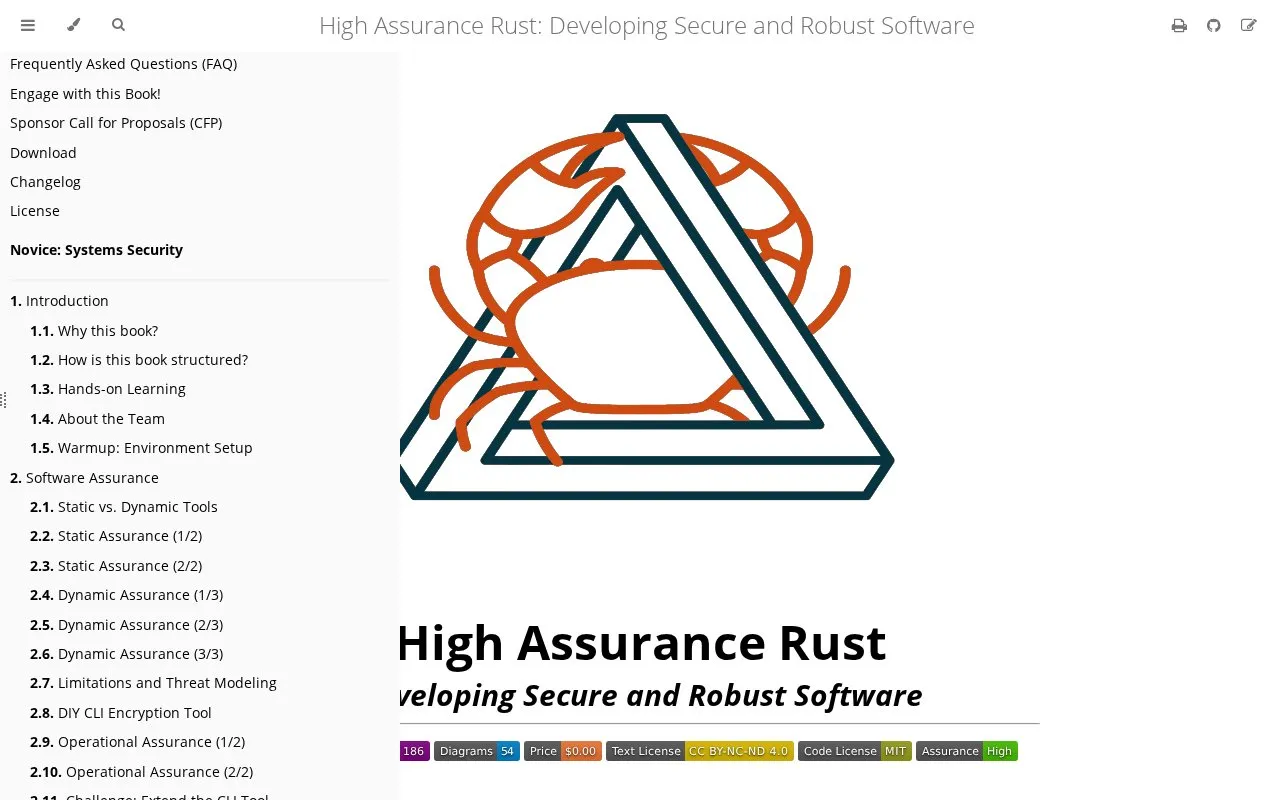1280x800 pixels.
Task: Click the Code License MIT badge
Action: (x=855, y=751)
